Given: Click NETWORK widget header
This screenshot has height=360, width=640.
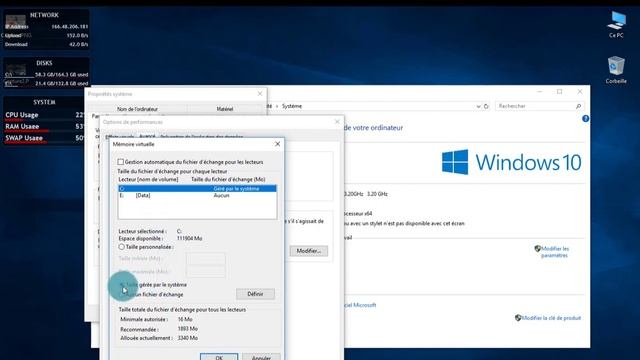Looking at the screenshot, I should pyautogui.click(x=44, y=15).
